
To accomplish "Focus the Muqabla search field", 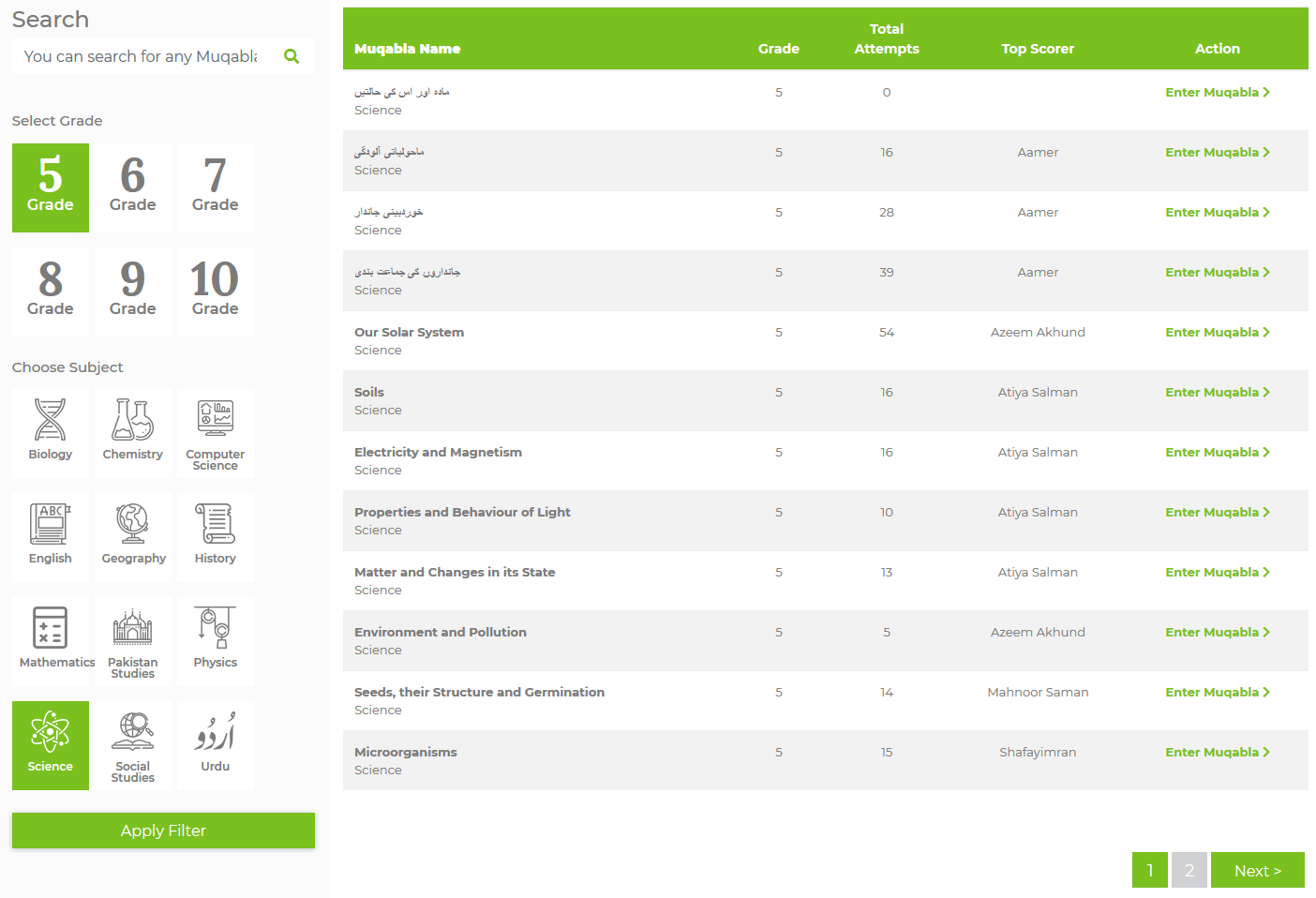I will point(141,56).
